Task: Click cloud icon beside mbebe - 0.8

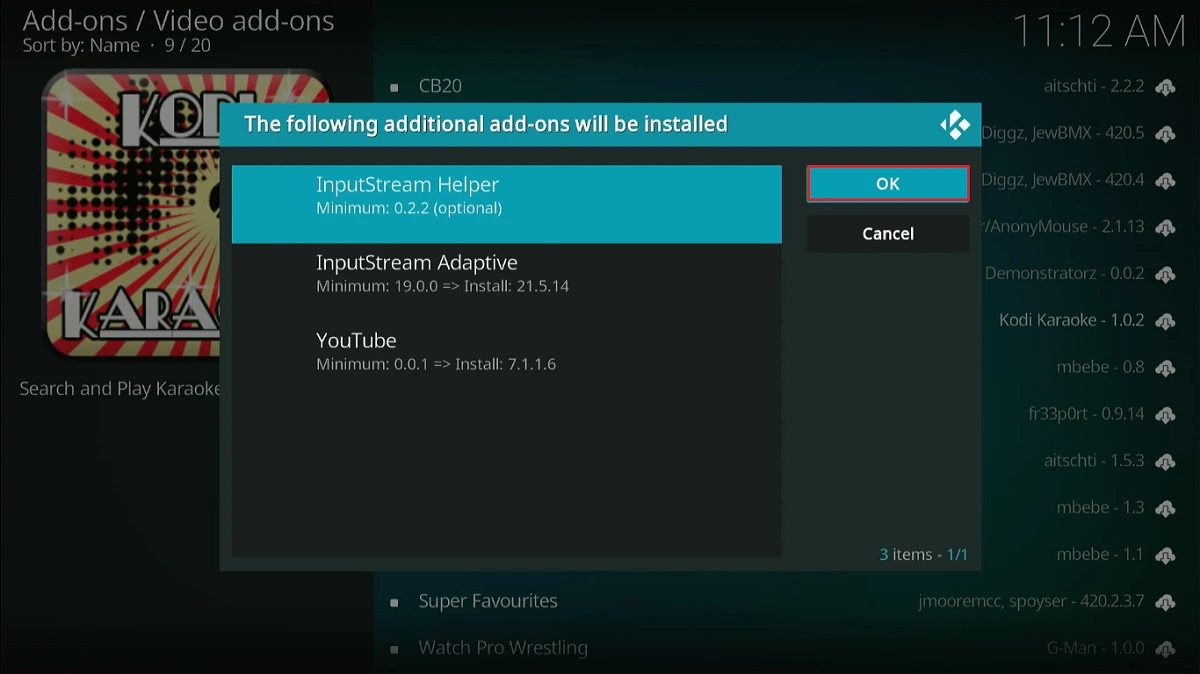Action: (1164, 368)
